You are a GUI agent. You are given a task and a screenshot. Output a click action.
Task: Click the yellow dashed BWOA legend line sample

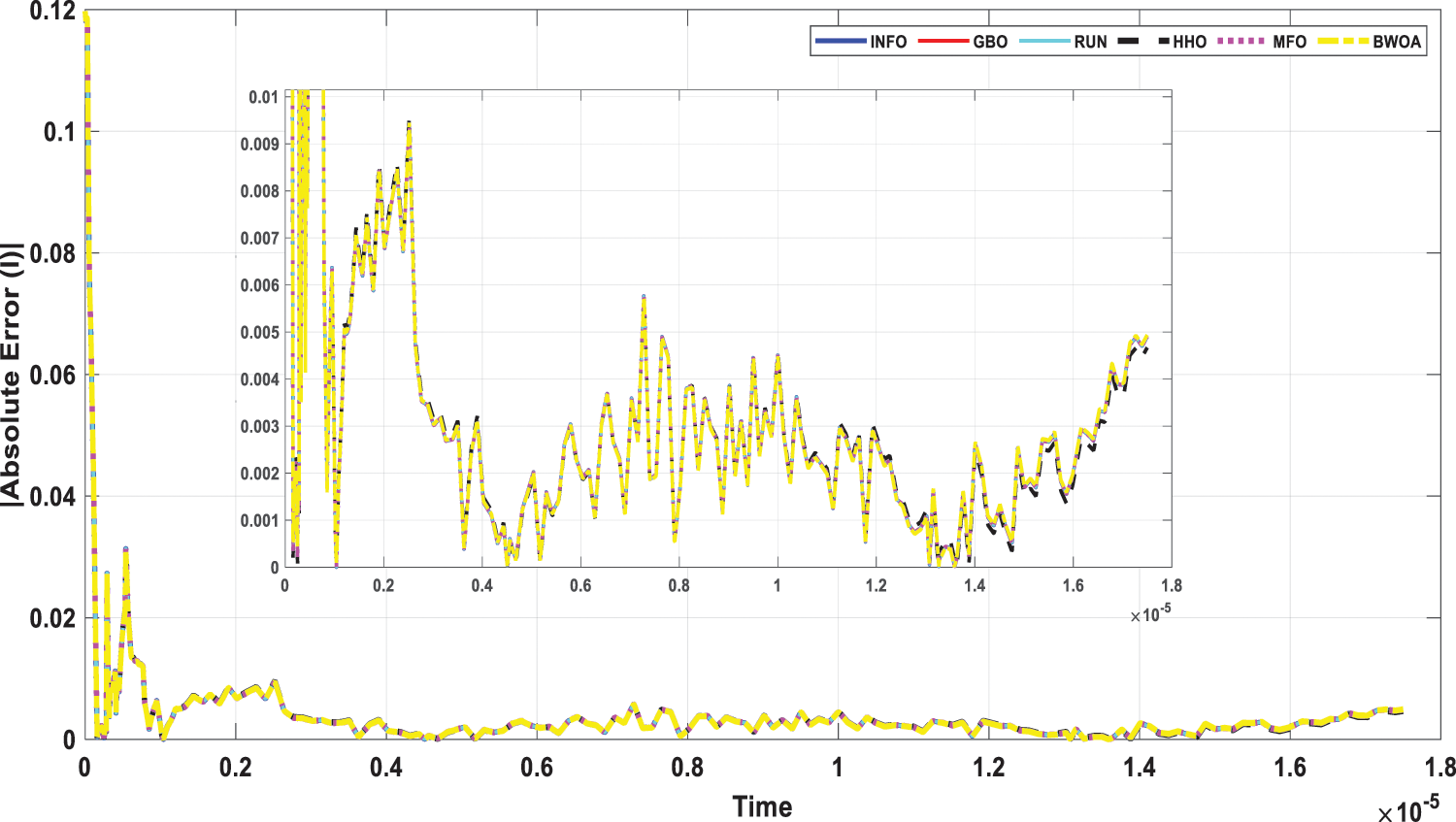(1342, 42)
